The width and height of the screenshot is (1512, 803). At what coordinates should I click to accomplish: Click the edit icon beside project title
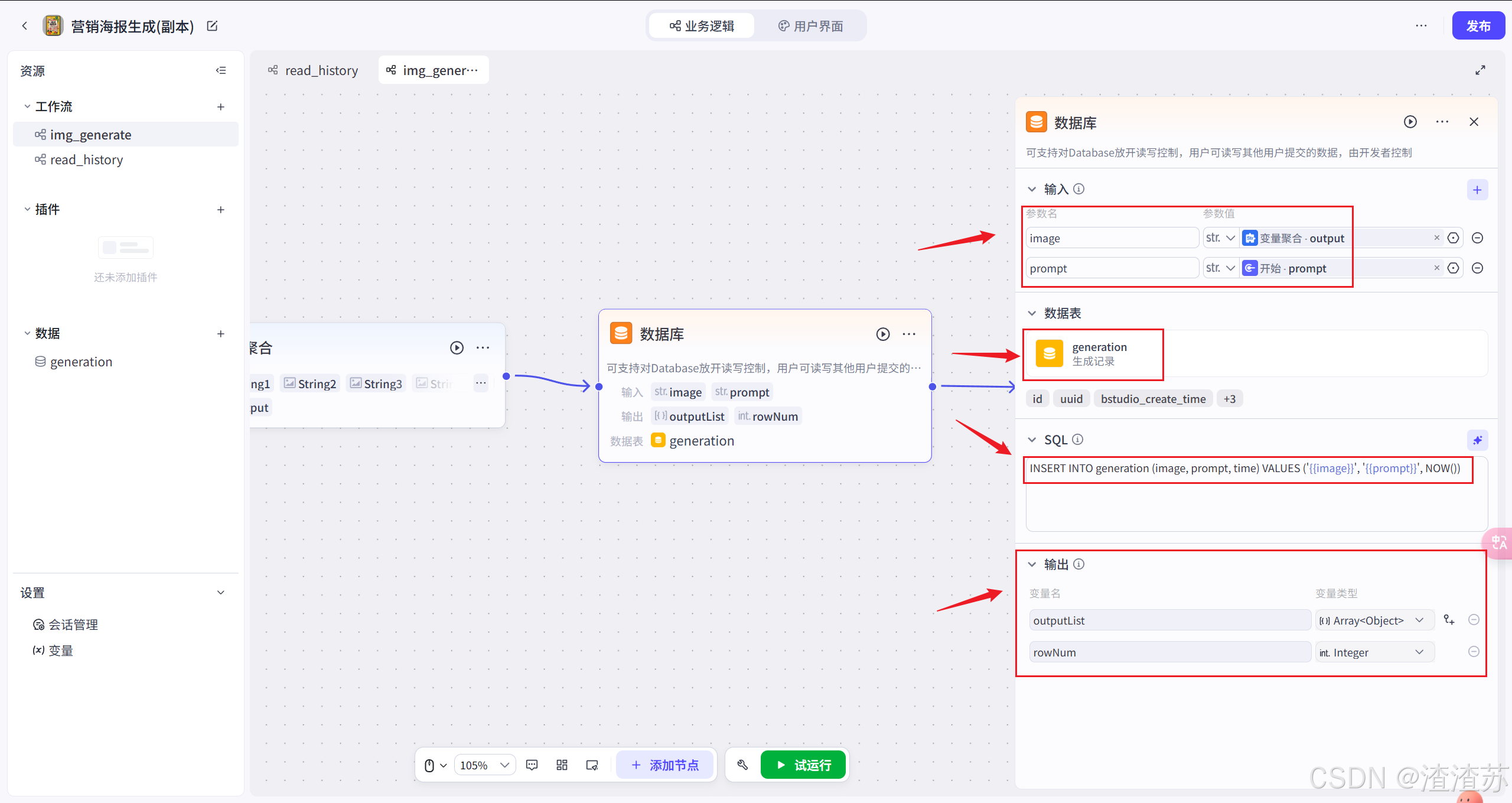pos(212,26)
